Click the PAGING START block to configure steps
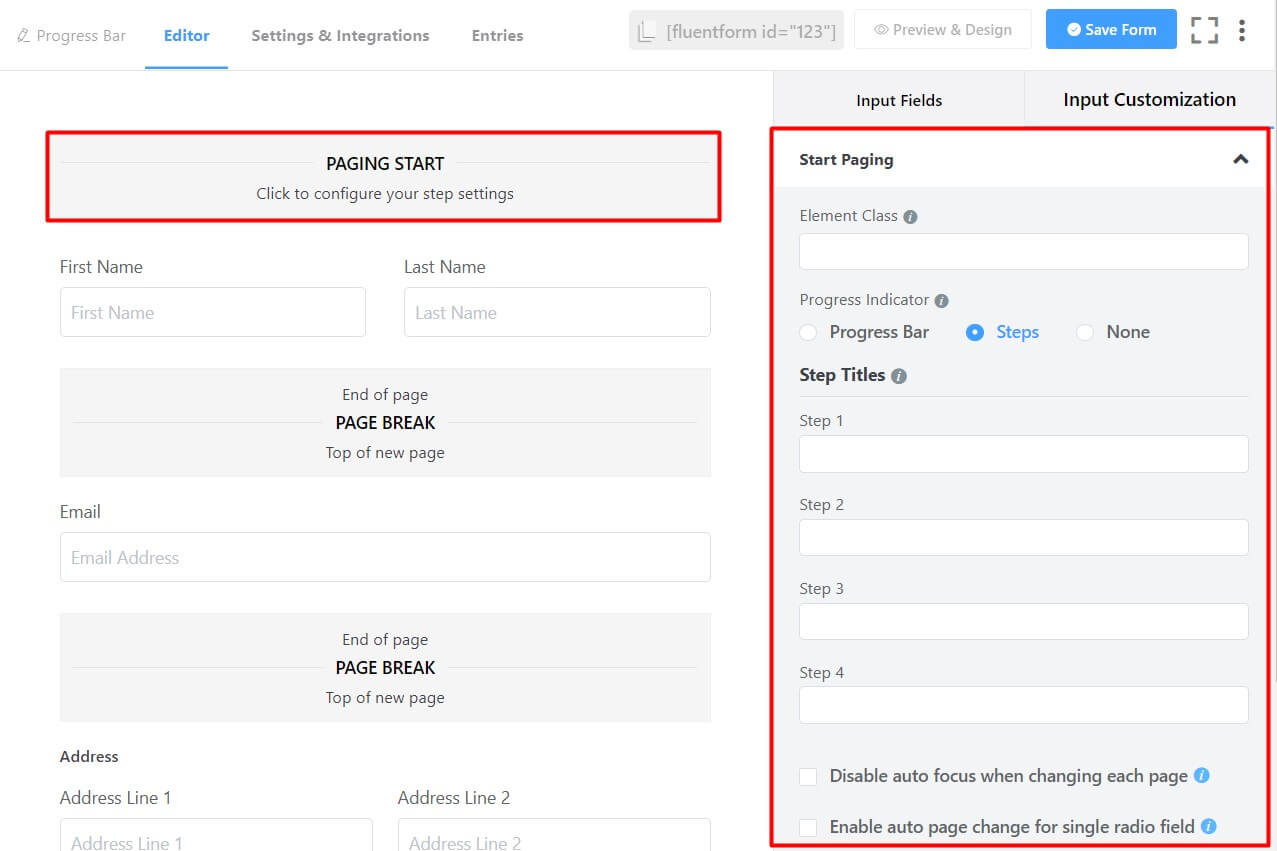 [385, 176]
